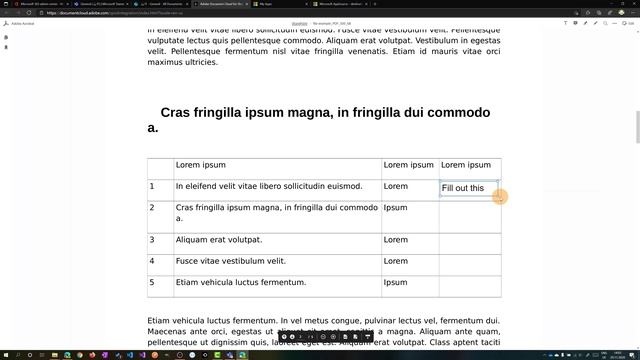Click the cell 'Aliquam erat volutpat.' in row 3
The height and width of the screenshot is (360, 640).
click(219, 240)
